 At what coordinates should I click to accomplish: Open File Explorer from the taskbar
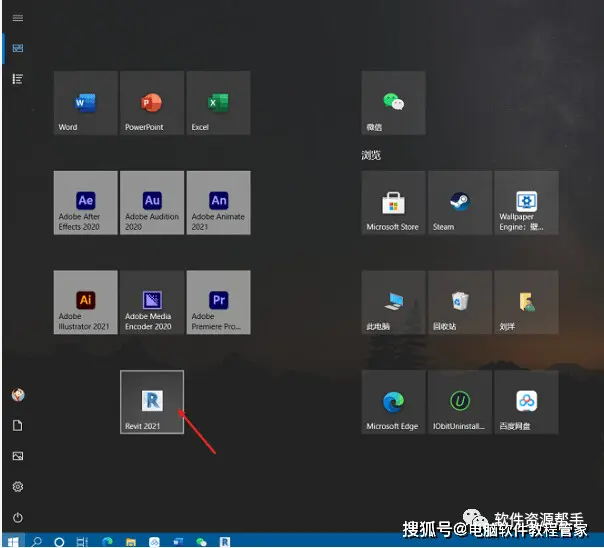131,542
